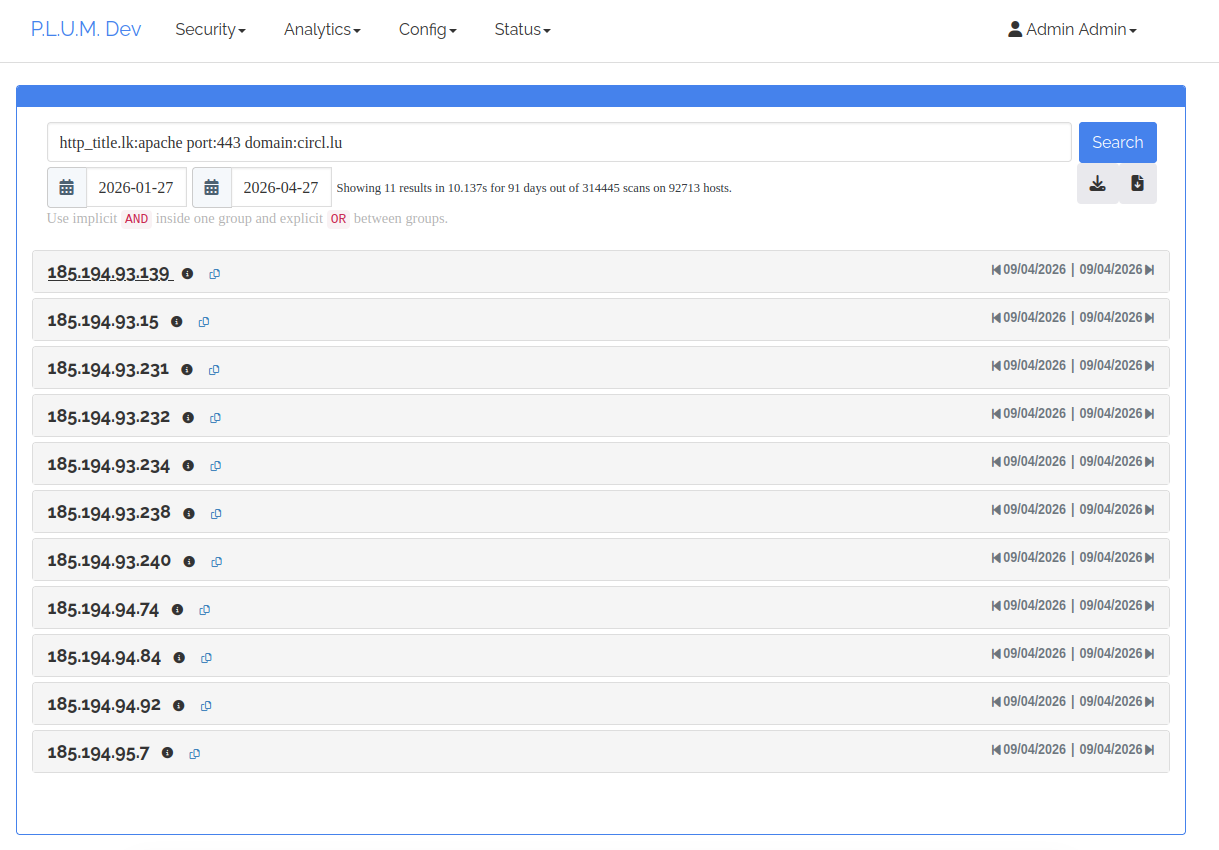The height and width of the screenshot is (850, 1219).
Task: Copy the address 185.194.95.7
Action: coord(195,754)
